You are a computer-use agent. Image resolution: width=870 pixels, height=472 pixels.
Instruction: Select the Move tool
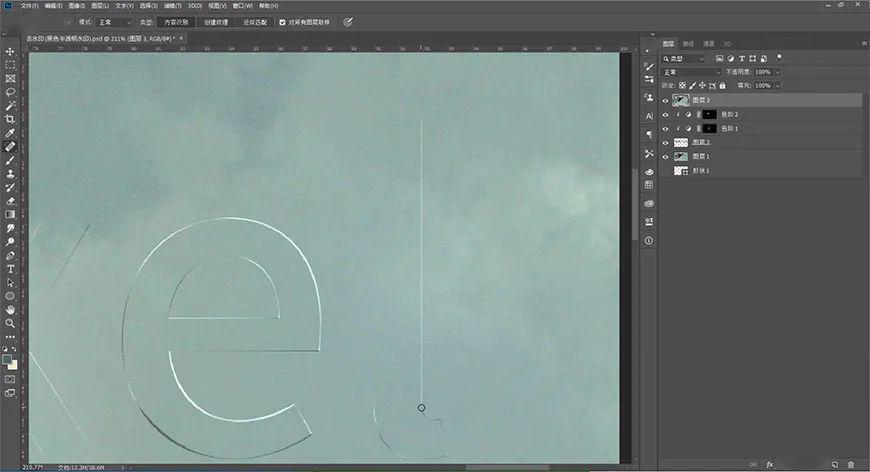10,52
